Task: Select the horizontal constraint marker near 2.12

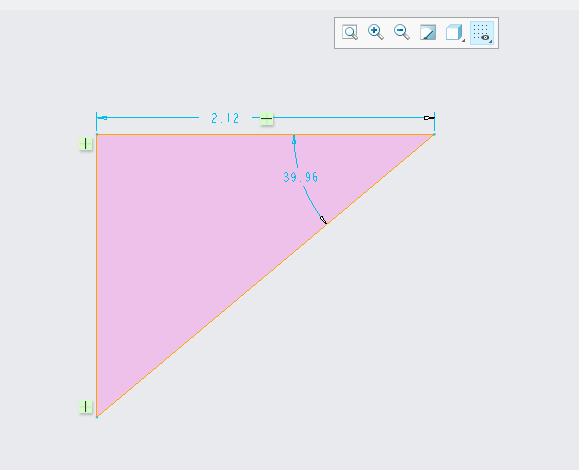Action: (x=266, y=119)
